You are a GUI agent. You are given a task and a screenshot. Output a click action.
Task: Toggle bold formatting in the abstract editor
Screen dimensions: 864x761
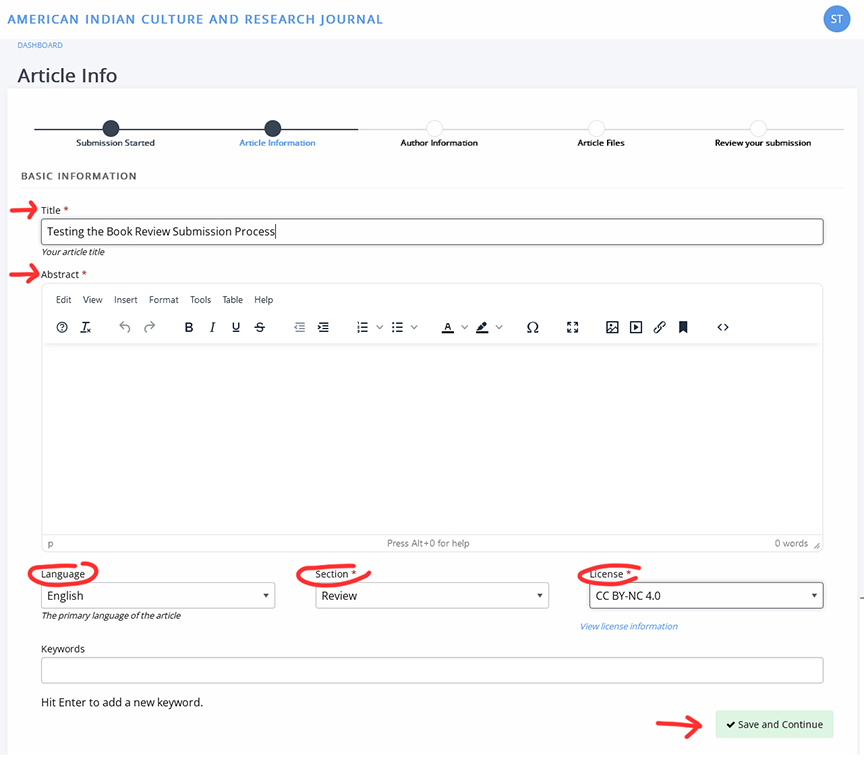coord(189,327)
